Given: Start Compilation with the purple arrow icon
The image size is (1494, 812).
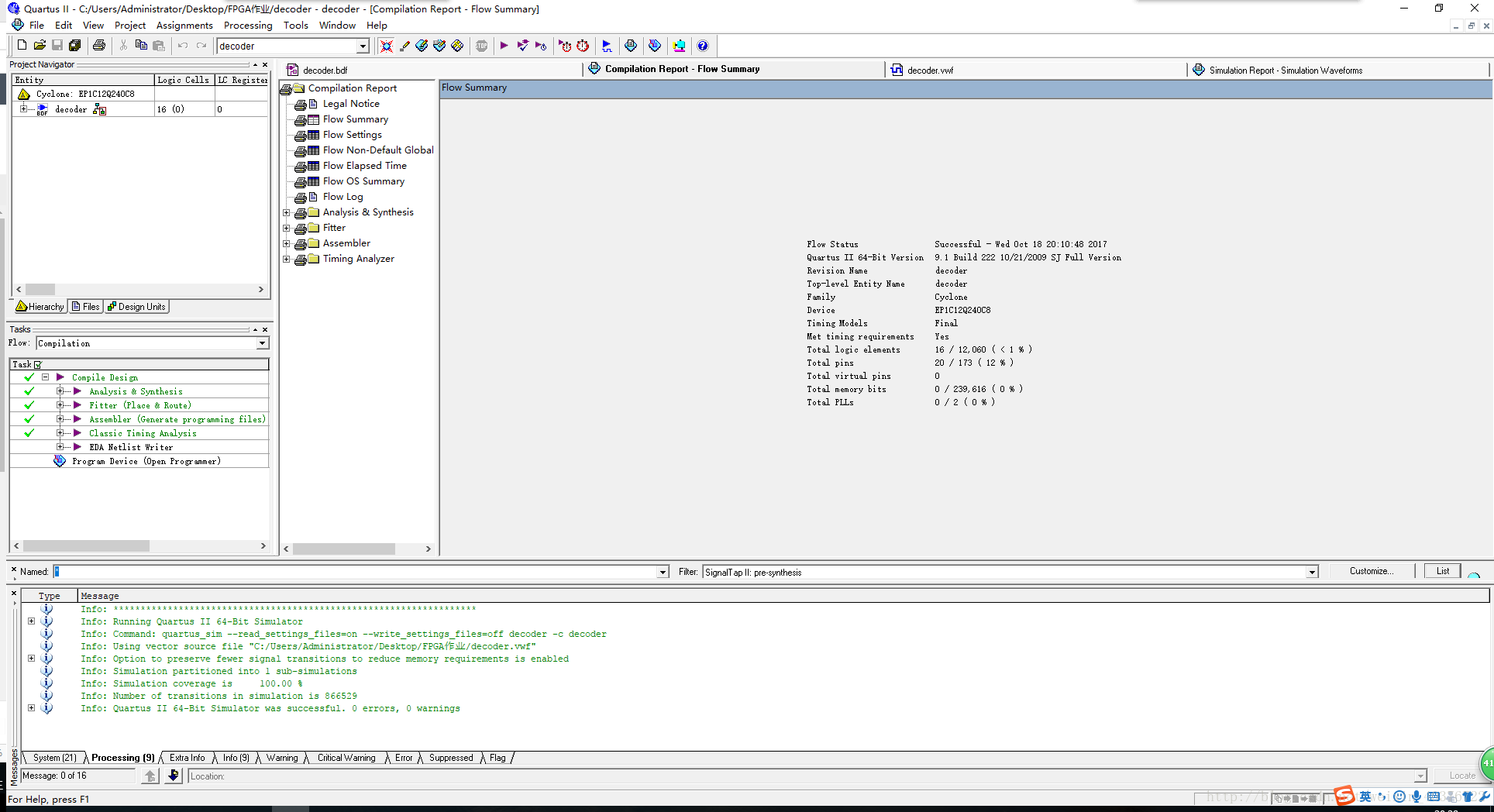Looking at the screenshot, I should [x=504, y=46].
